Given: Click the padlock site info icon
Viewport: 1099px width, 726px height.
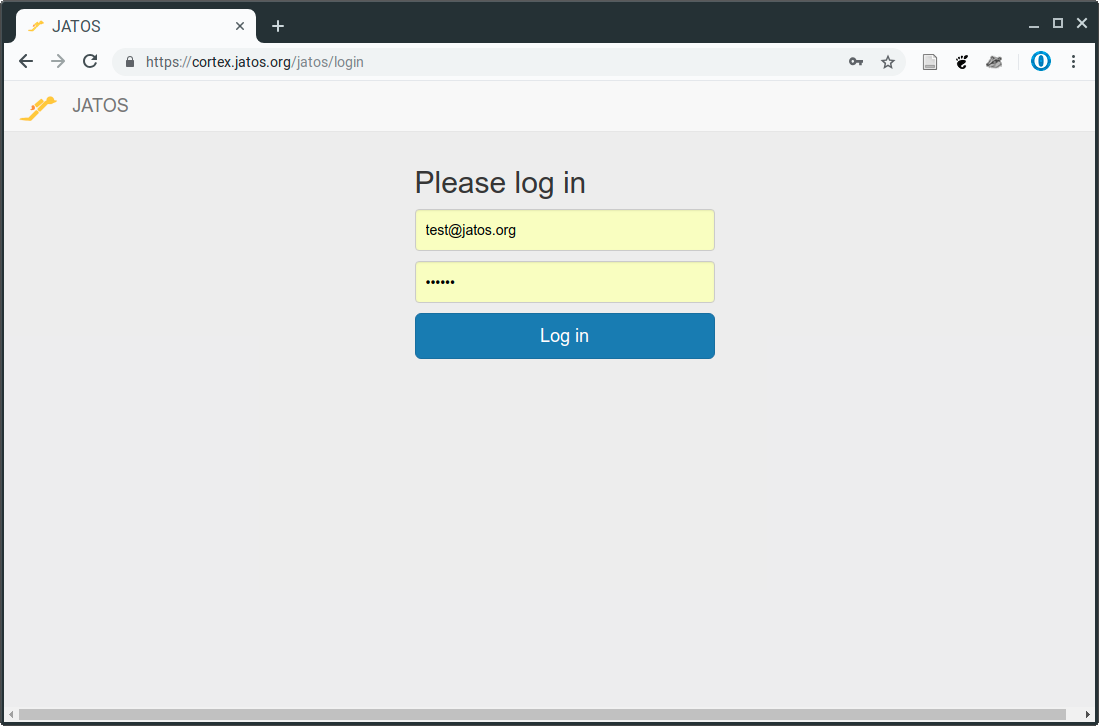Looking at the screenshot, I should 130,62.
